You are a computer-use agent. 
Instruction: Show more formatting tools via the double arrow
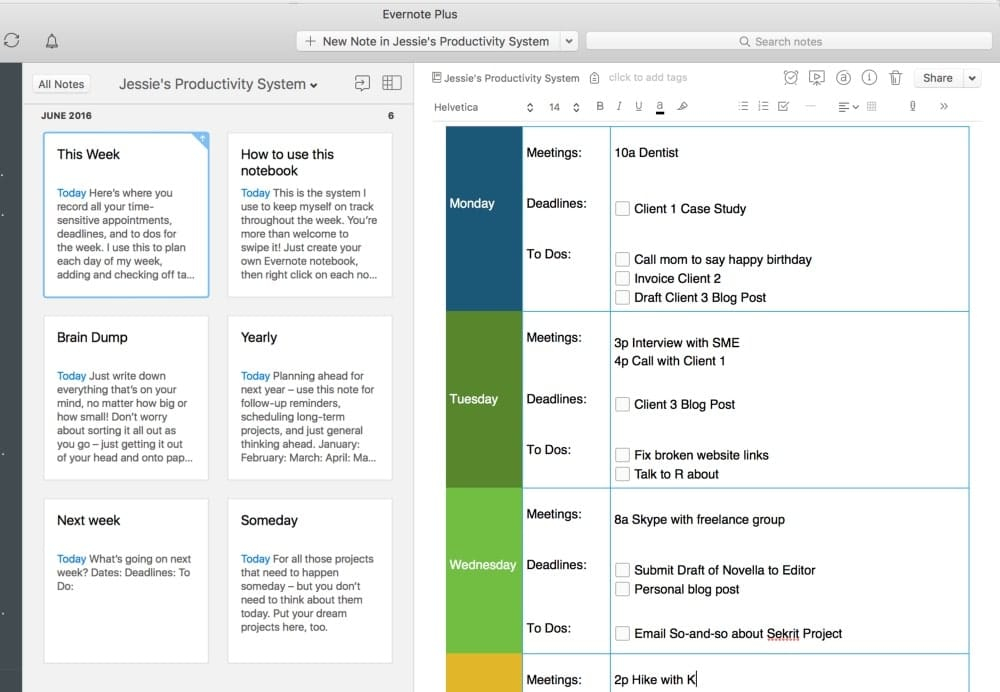coord(944,107)
